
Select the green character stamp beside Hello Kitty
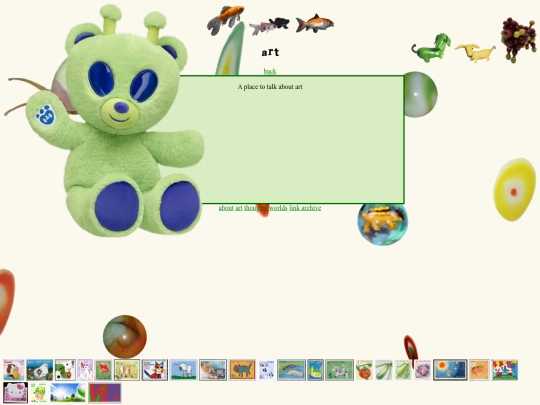(39, 392)
